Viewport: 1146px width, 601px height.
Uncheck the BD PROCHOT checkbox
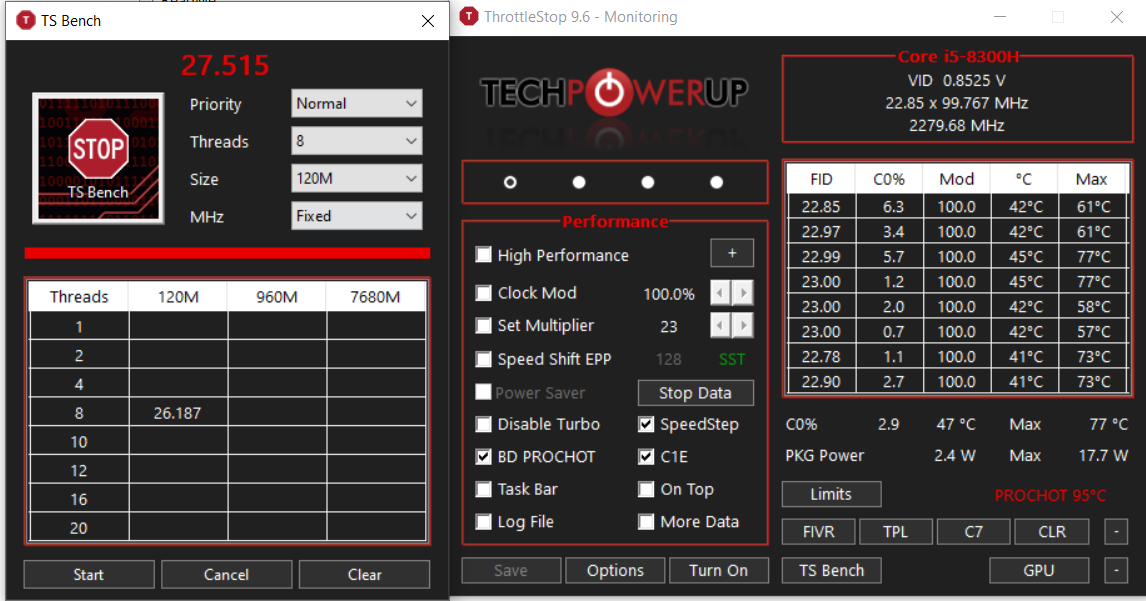pos(483,457)
